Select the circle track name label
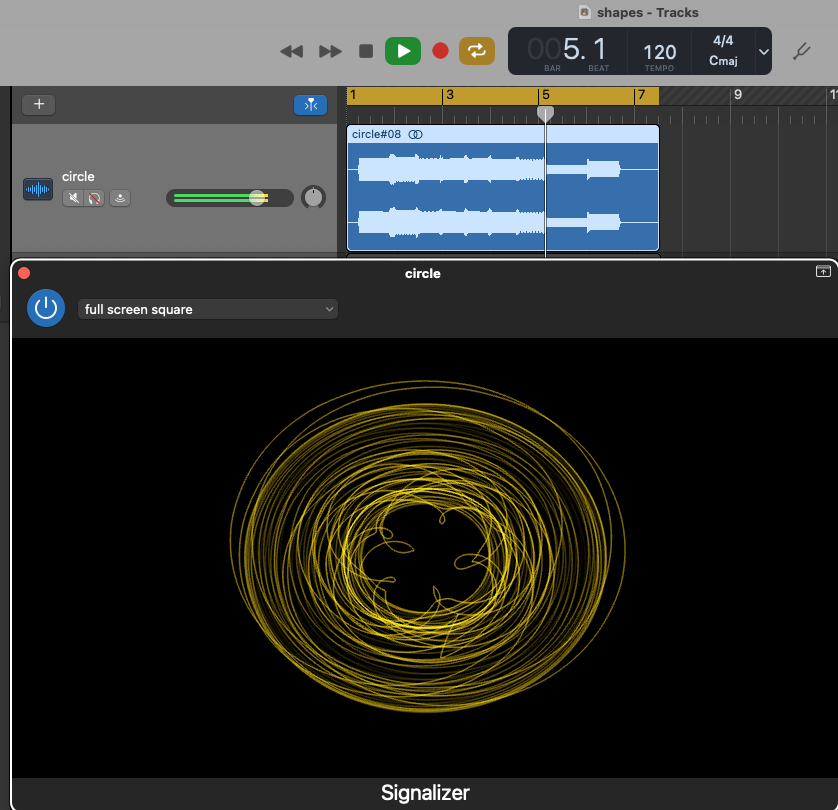Viewport: 838px width, 810px height. (x=78, y=176)
